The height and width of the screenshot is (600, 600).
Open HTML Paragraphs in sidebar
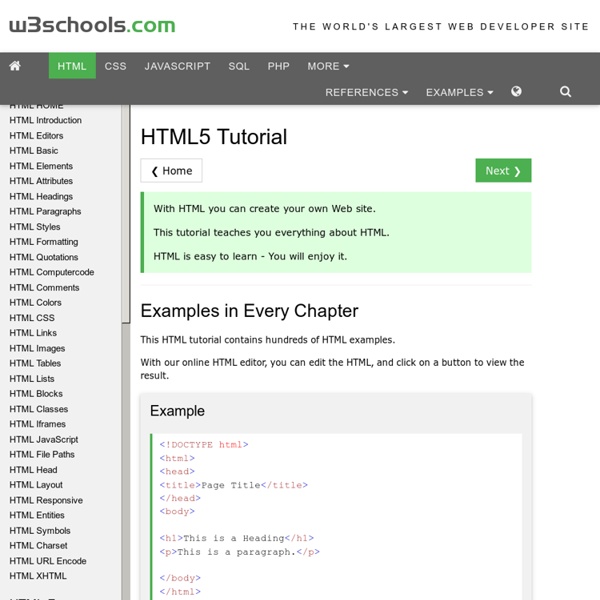tap(45, 211)
